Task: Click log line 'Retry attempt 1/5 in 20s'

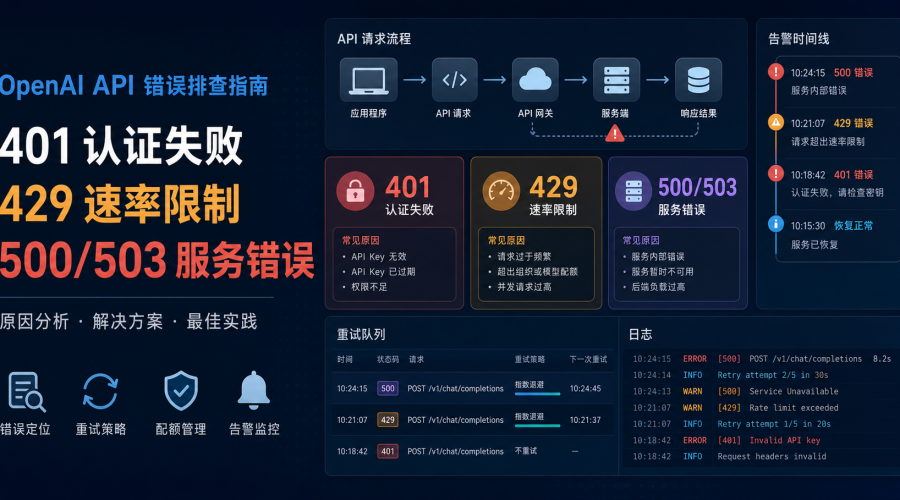Action: coord(774,424)
